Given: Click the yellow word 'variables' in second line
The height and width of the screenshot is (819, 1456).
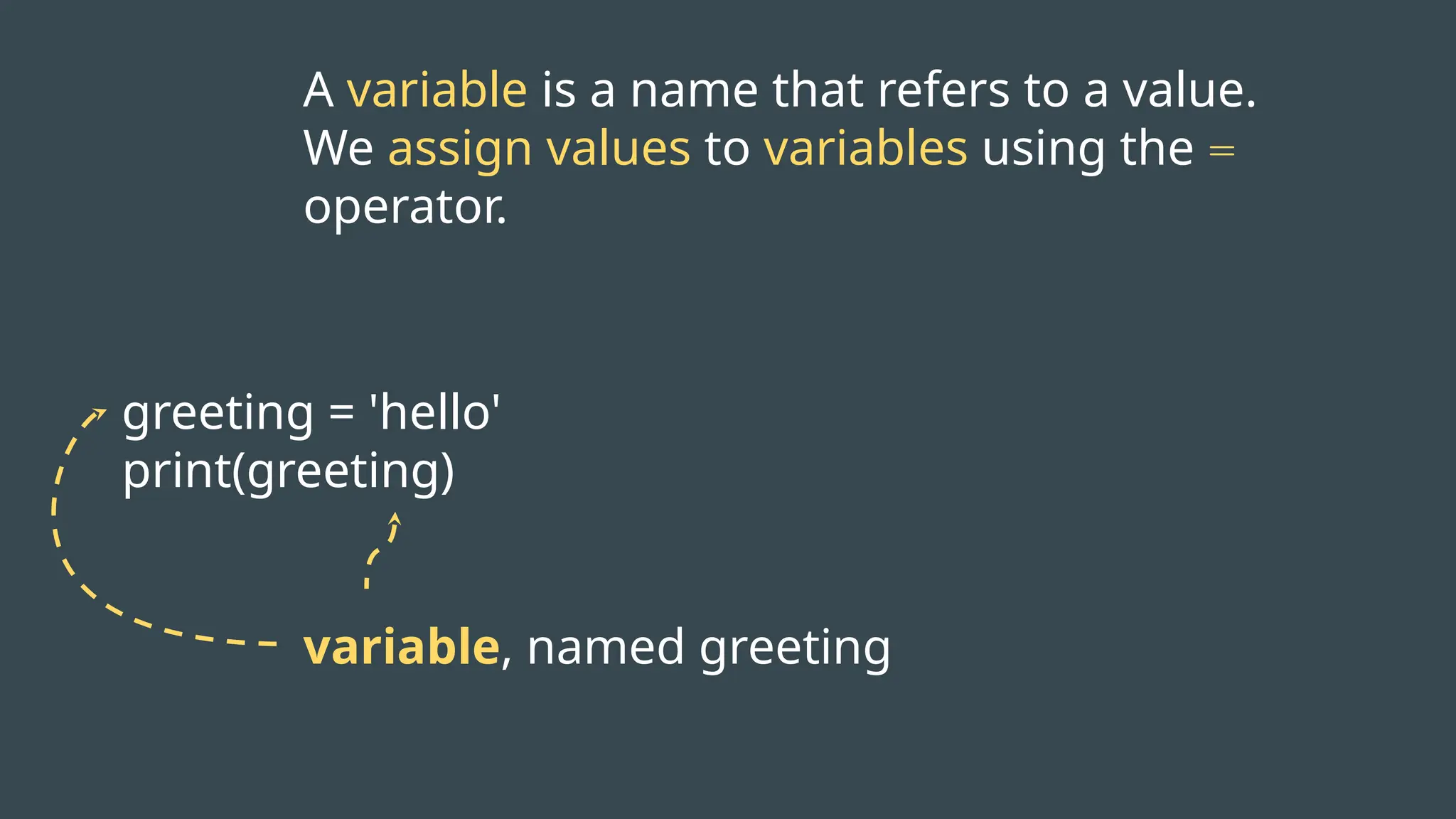Looking at the screenshot, I should (x=865, y=148).
